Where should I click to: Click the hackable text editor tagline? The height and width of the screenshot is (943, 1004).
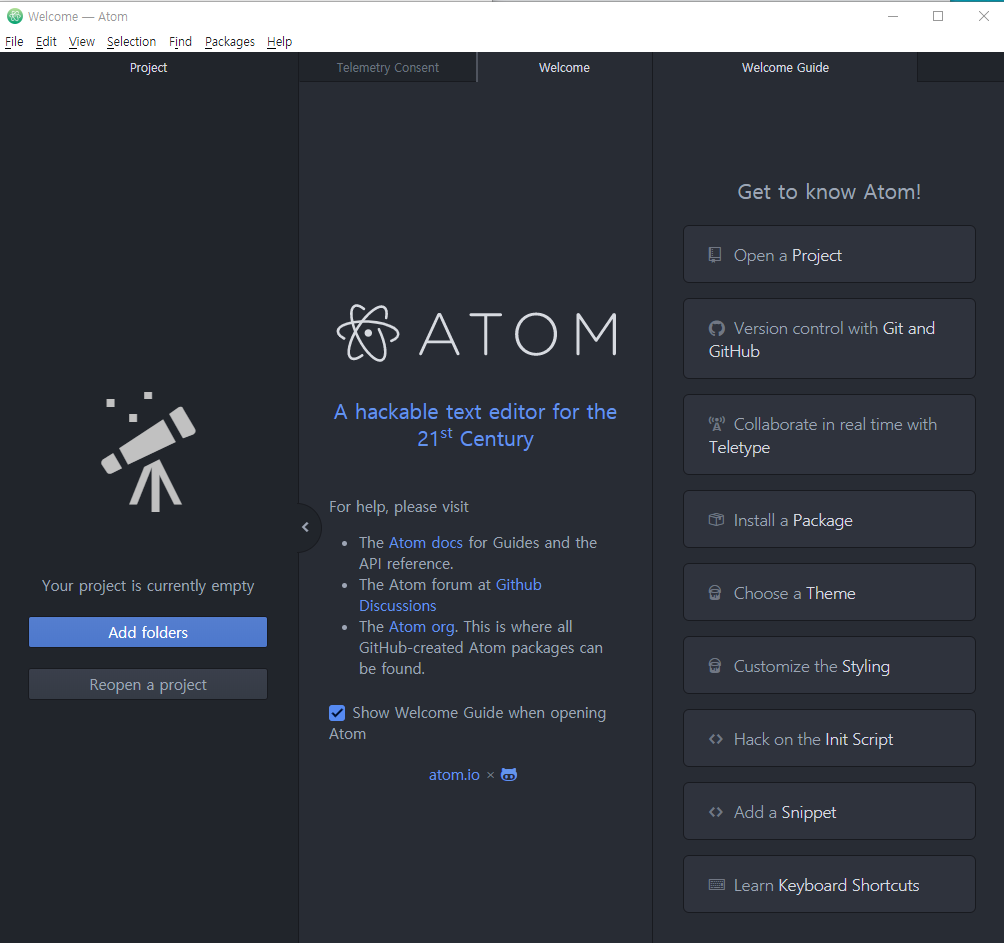[x=475, y=425]
